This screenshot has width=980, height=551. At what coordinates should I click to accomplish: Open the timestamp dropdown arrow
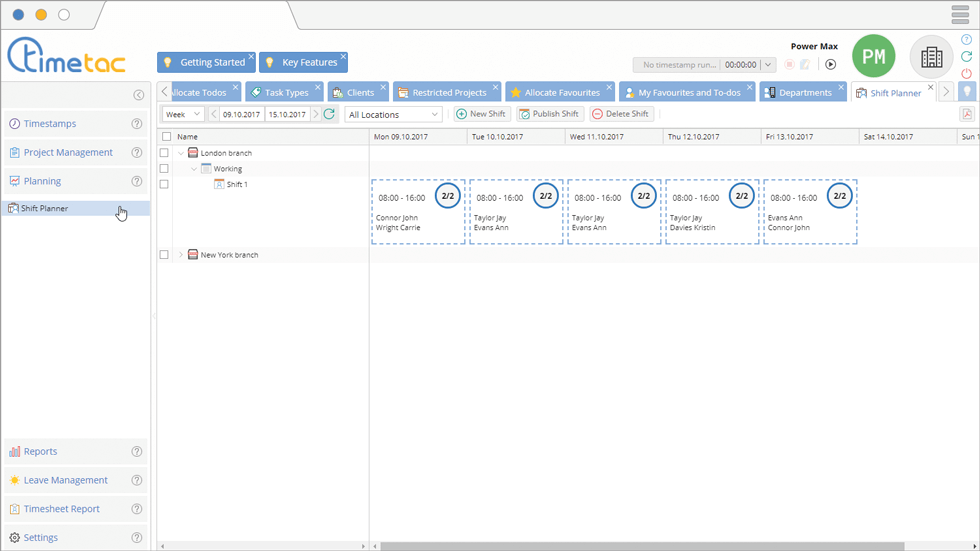click(768, 64)
